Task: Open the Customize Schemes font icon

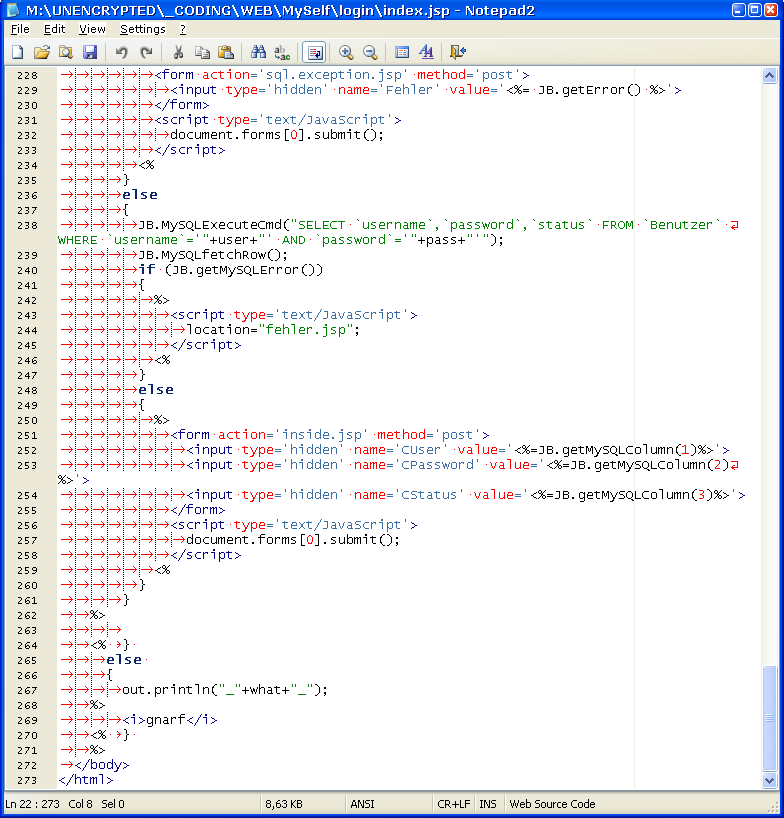Action: tap(426, 52)
